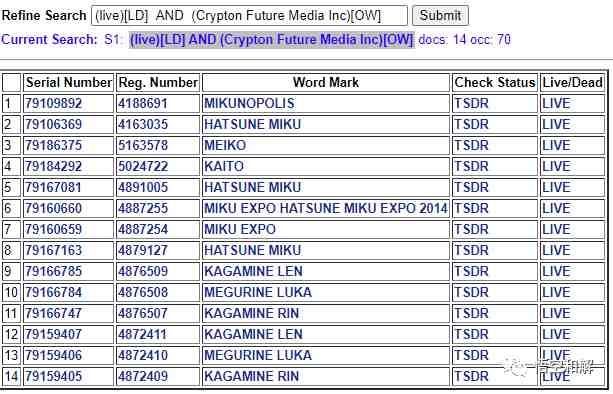Open registration number 4872409
613x394 pixels.
coord(143,376)
